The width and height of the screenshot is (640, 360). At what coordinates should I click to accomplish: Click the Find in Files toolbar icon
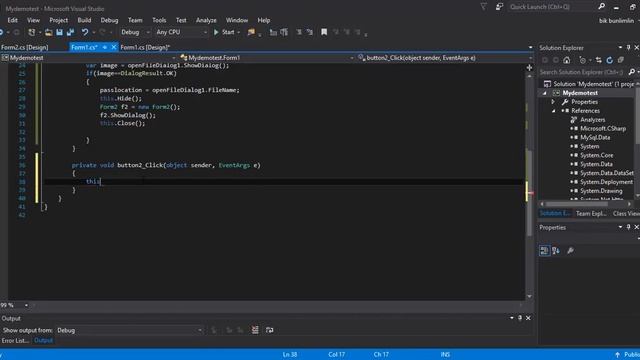coord(251,32)
